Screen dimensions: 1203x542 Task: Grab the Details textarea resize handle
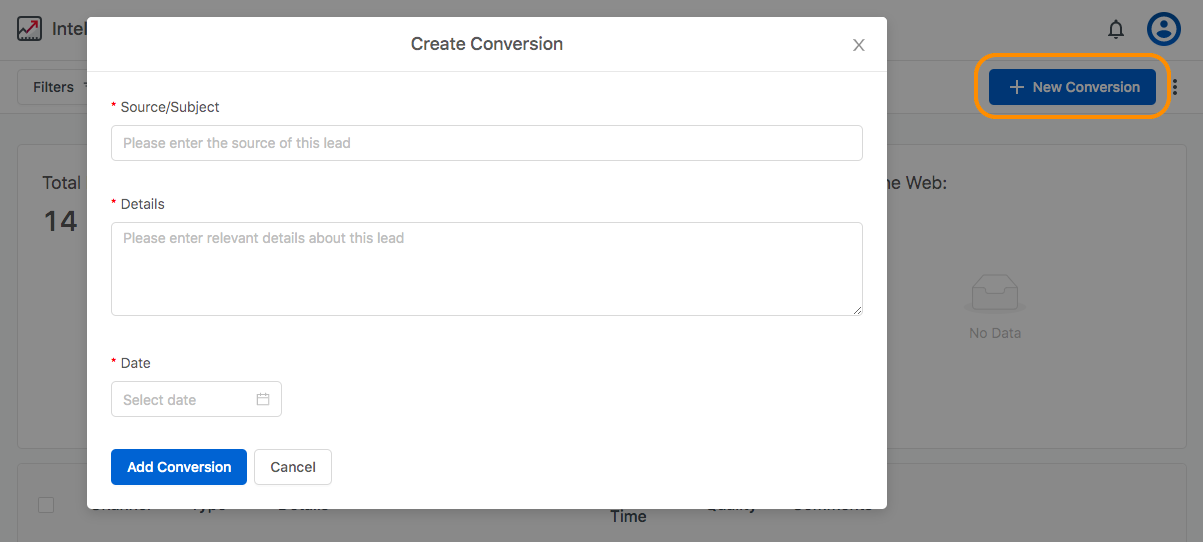[x=857, y=310]
